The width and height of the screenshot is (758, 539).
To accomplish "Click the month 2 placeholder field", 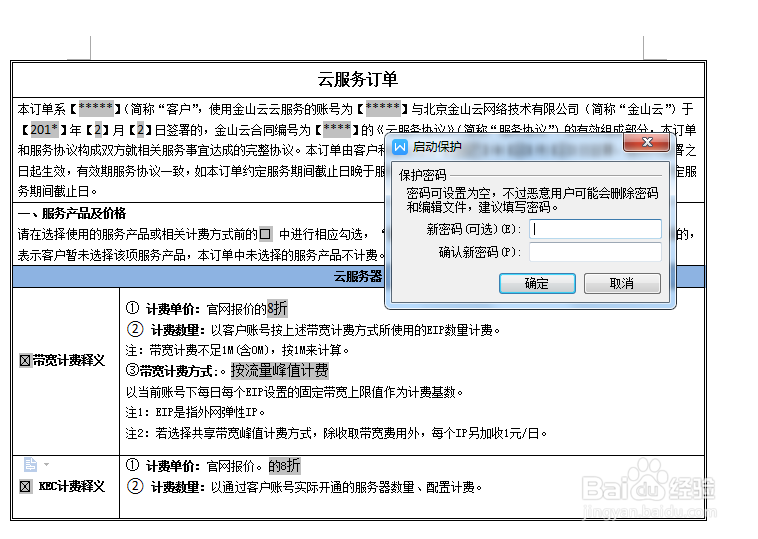I will click(99, 130).
